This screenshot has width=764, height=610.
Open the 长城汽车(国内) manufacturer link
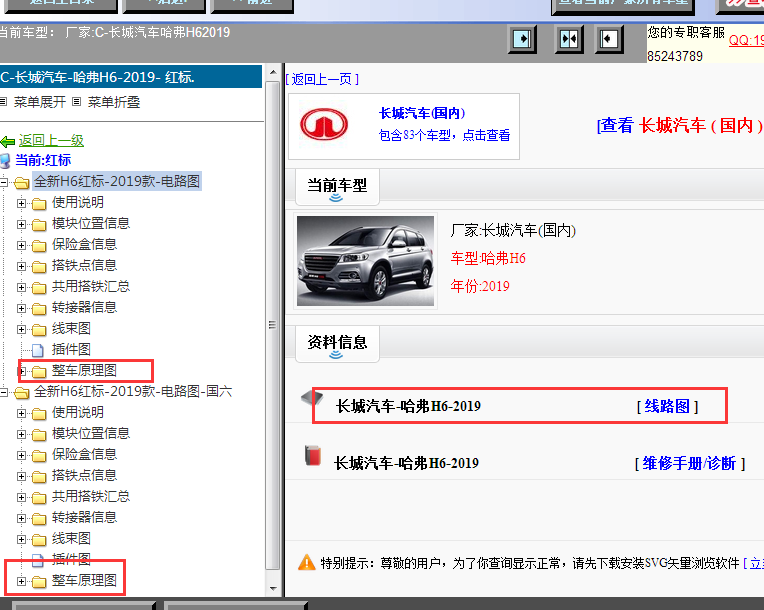tap(422, 113)
